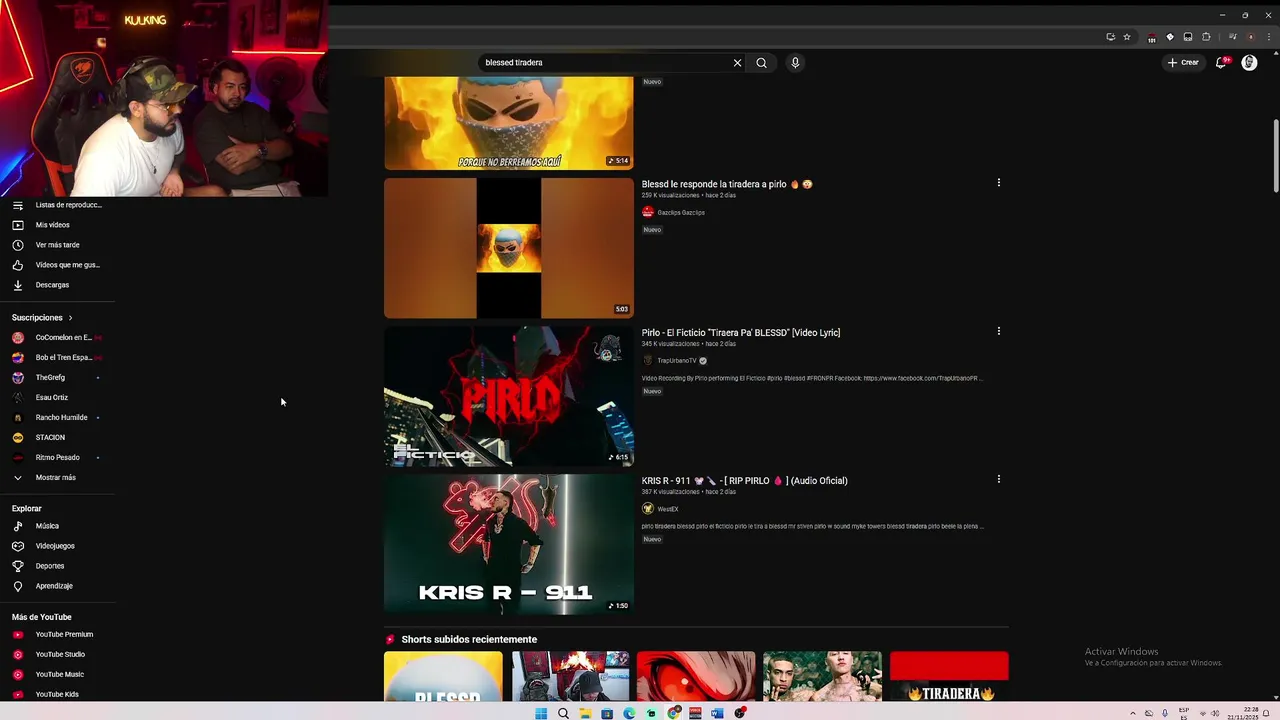Start voice search with the microphone icon
This screenshot has width=1280, height=720.
pos(795,63)
